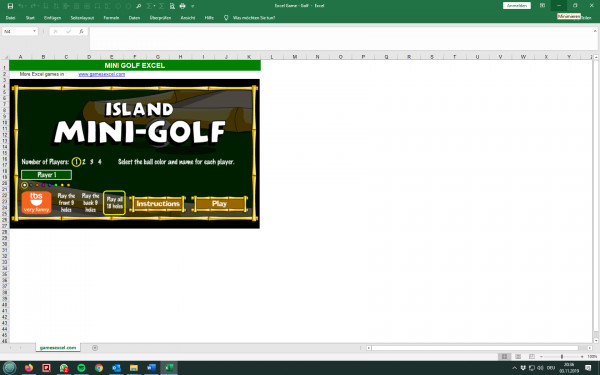Open Spotify from the taskbar
Image resolution: width=600 pixels, height=375 pixels.
(81, 368)
